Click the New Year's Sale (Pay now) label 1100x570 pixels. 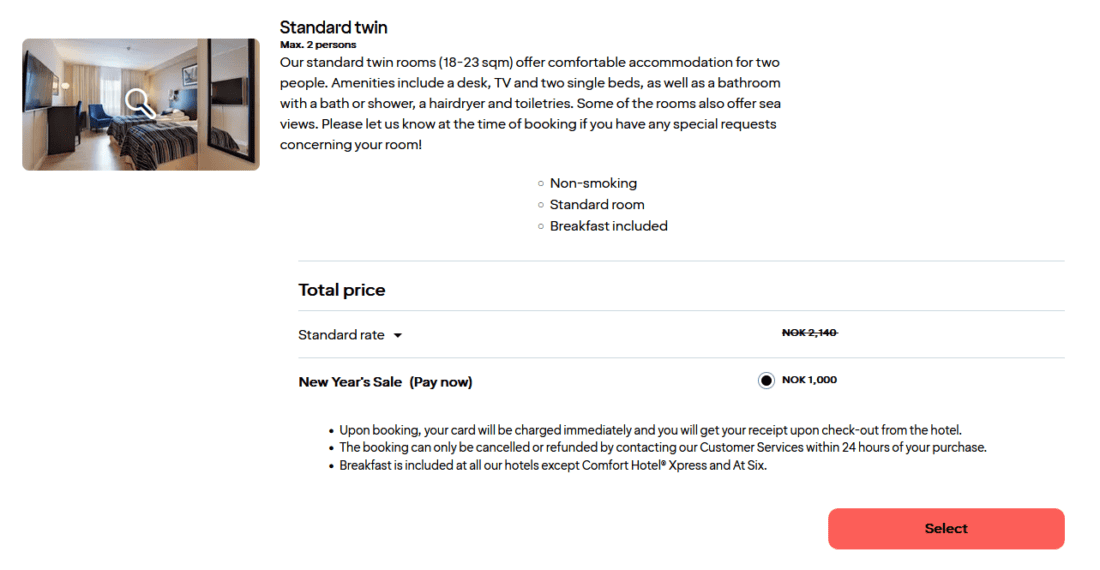pos(385,382)
